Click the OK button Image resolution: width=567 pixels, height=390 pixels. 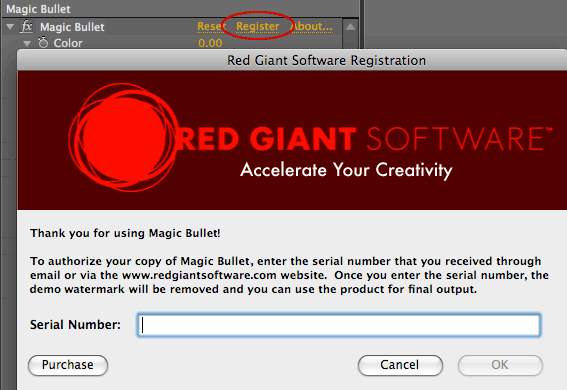coord(500,365)
